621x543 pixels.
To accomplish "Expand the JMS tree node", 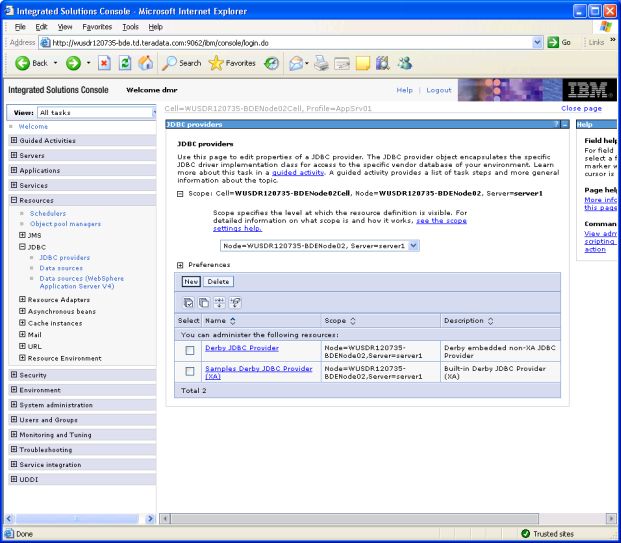I will click(23, 235).
